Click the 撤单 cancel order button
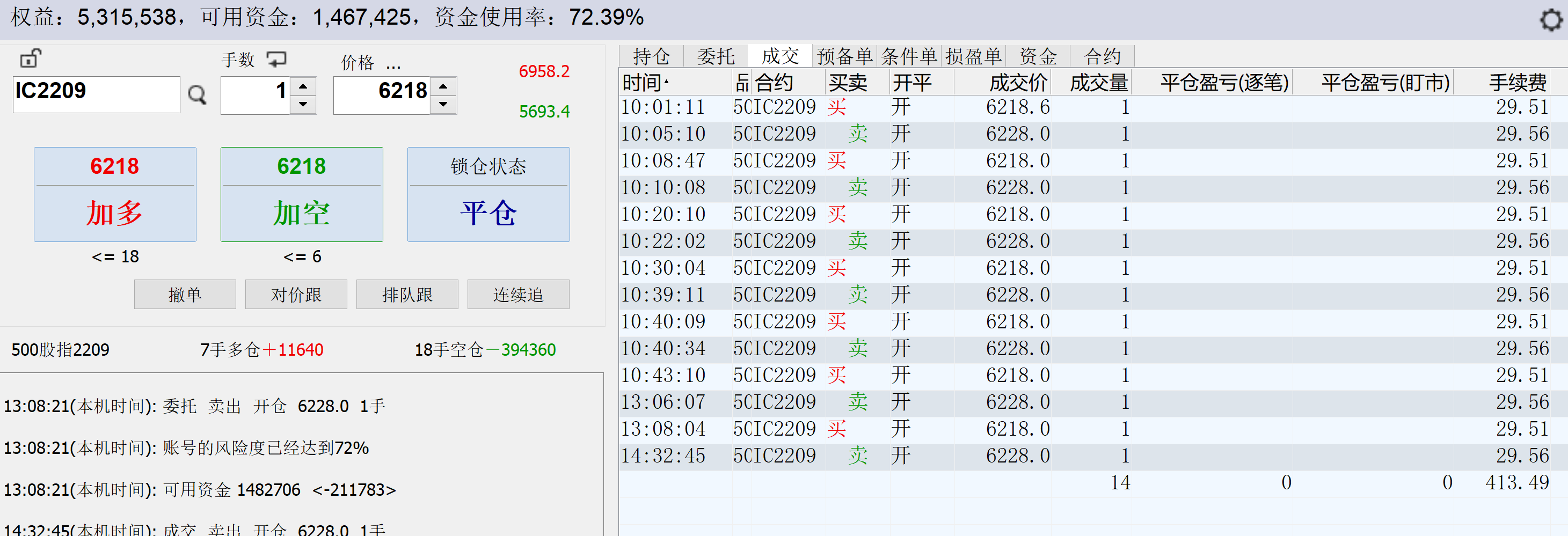The height and width of the screenshot is (536, 1568). pos(185,295)
